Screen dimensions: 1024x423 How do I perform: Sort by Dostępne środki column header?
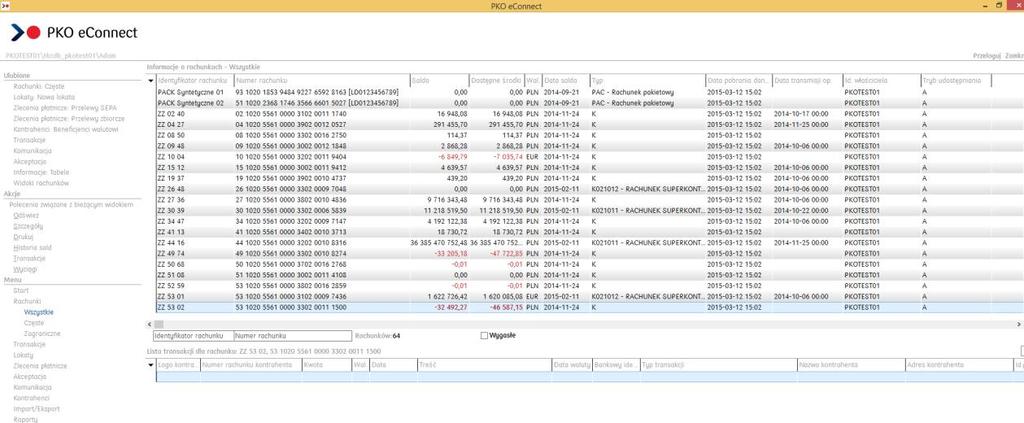[x=496, y=81]
